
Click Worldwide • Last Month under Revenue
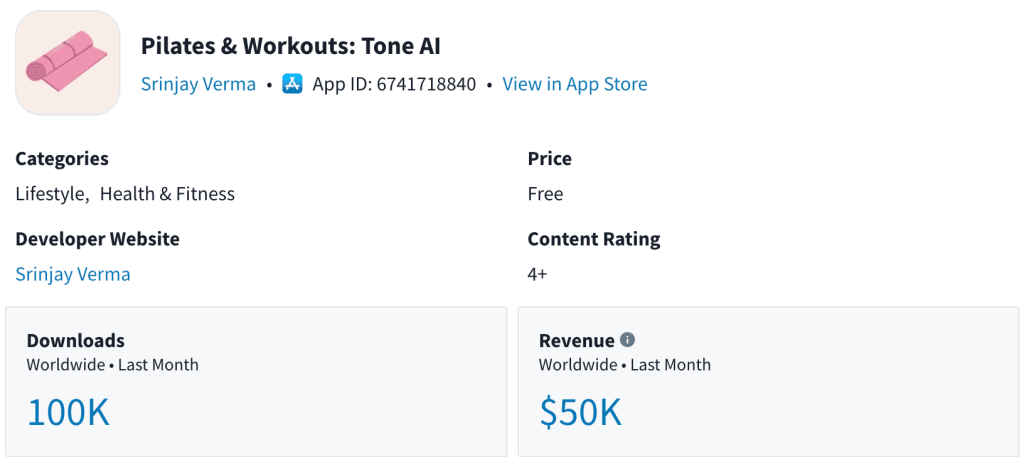[x=624, y=365]
